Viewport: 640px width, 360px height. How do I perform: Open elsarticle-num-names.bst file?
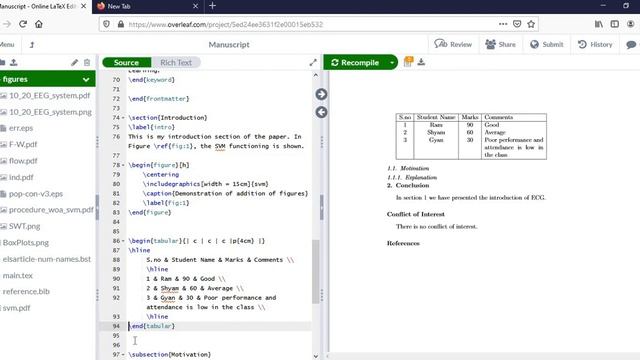click(48, 259)
